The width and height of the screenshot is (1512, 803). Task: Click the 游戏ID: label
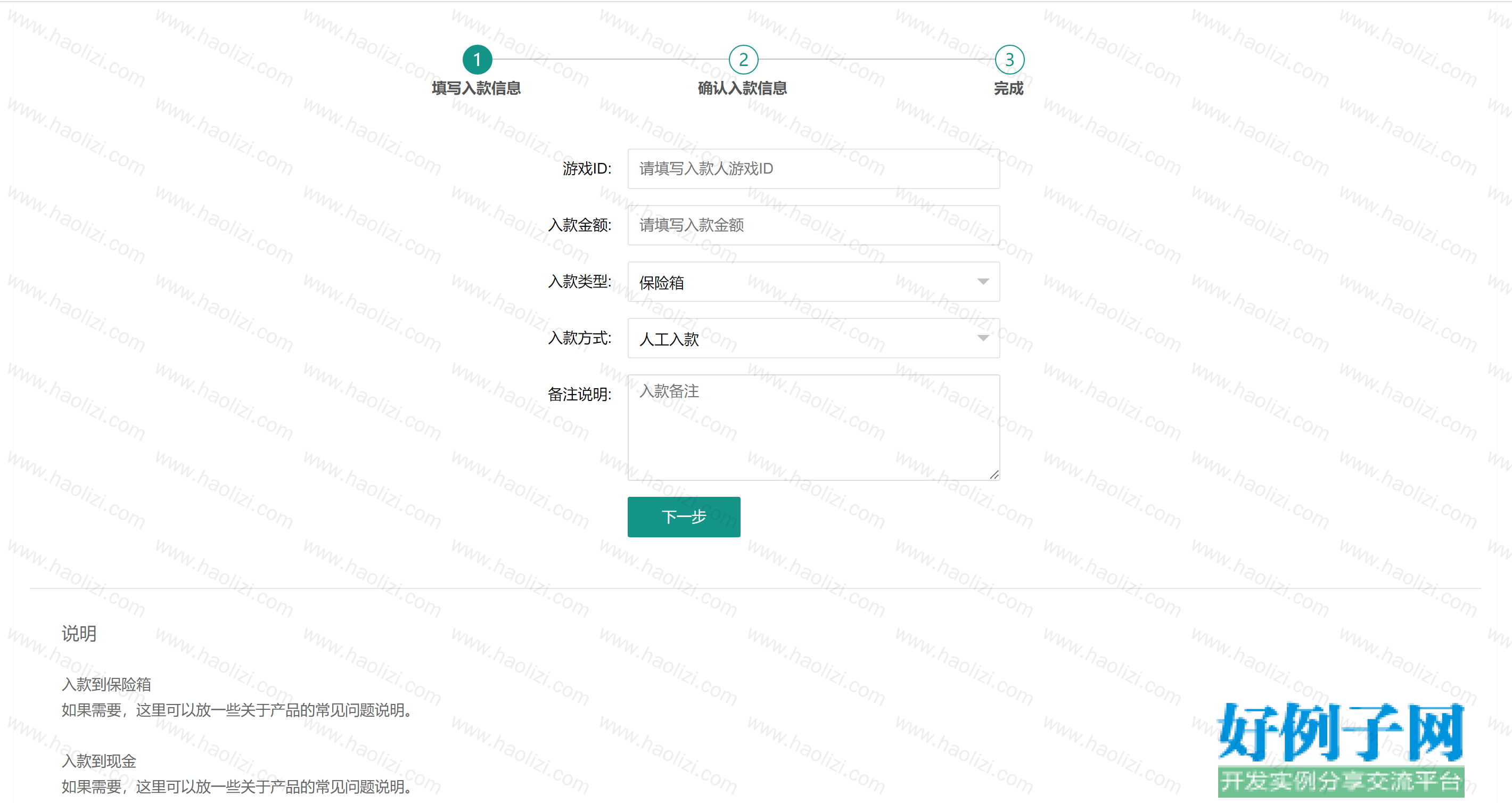pyautogui.click(x=586, y=168)
